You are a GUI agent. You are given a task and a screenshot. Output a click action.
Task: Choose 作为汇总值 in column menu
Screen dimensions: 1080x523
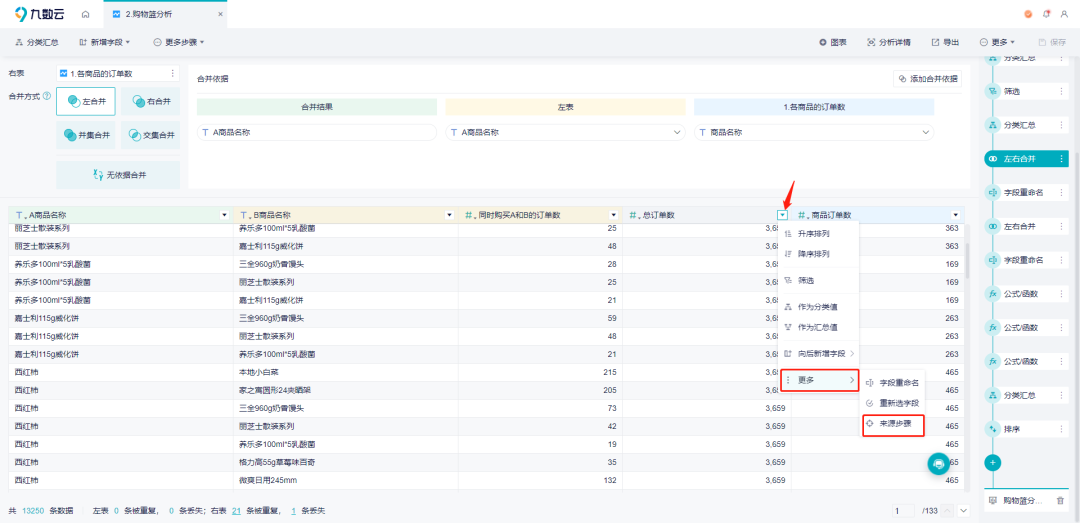coord(818,327)
